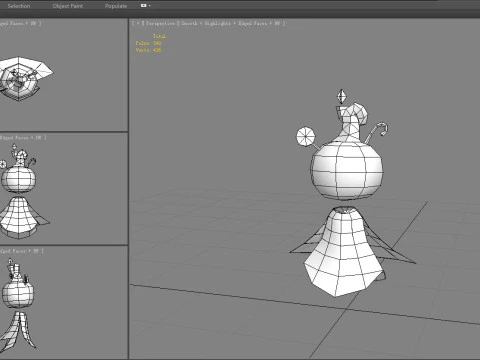Open the Smooth + Highlights shading label menu
The image size is (480, 360).
206,23
